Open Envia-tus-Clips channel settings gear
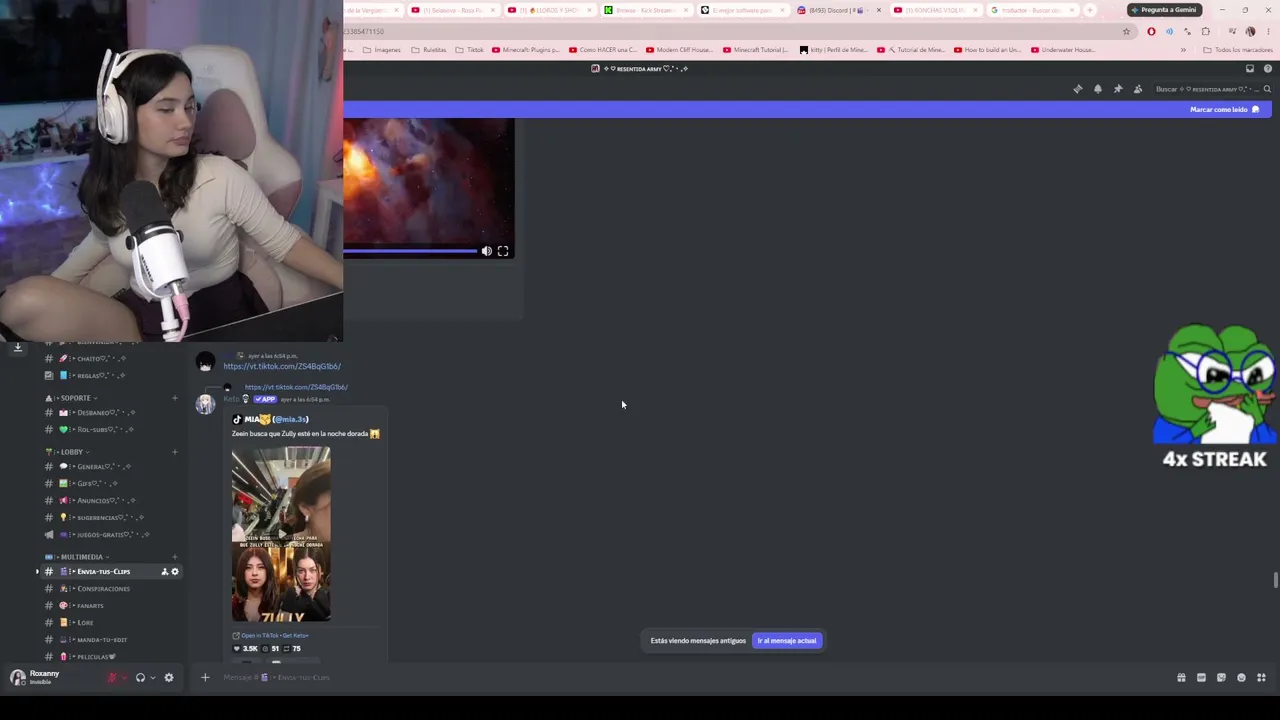 point(175,572)
